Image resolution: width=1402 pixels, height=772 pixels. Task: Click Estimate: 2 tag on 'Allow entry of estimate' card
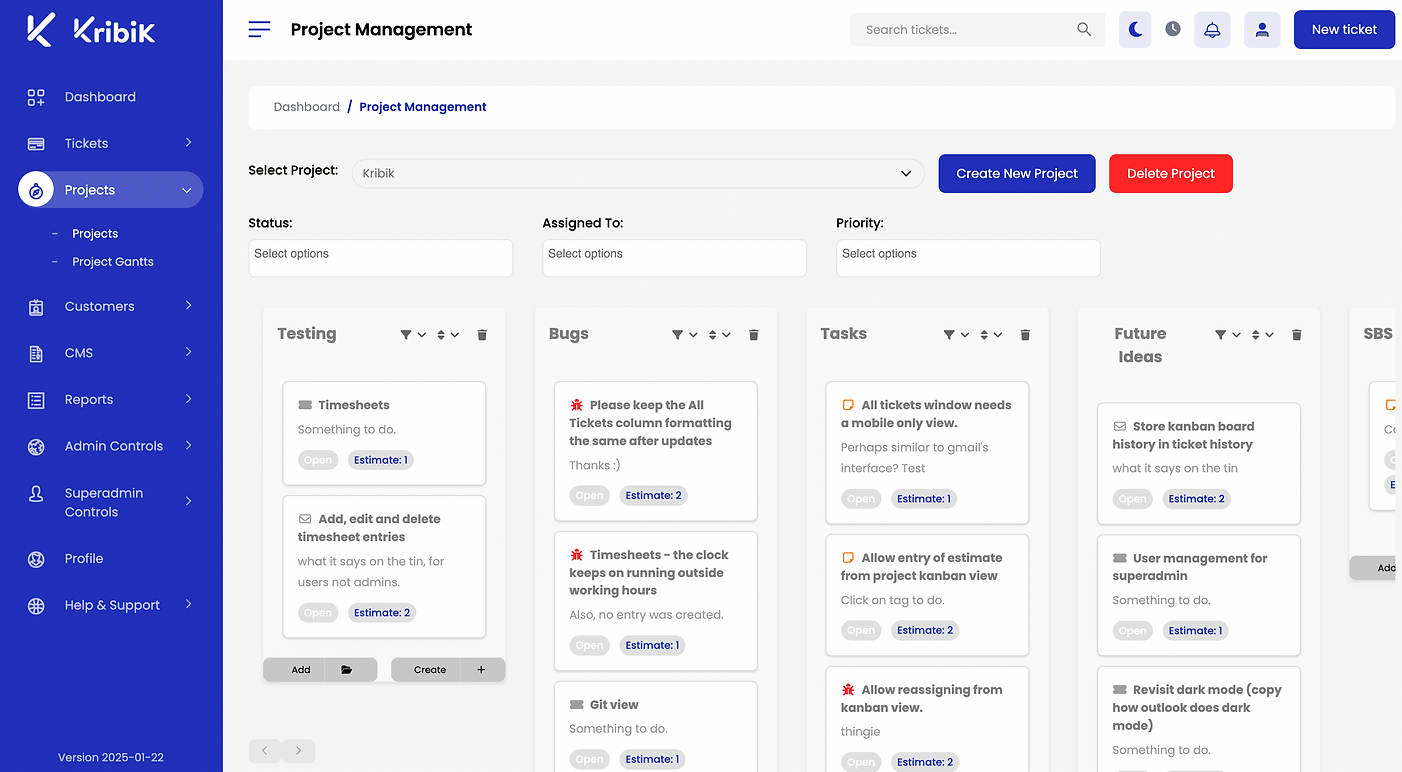(925, 630)
